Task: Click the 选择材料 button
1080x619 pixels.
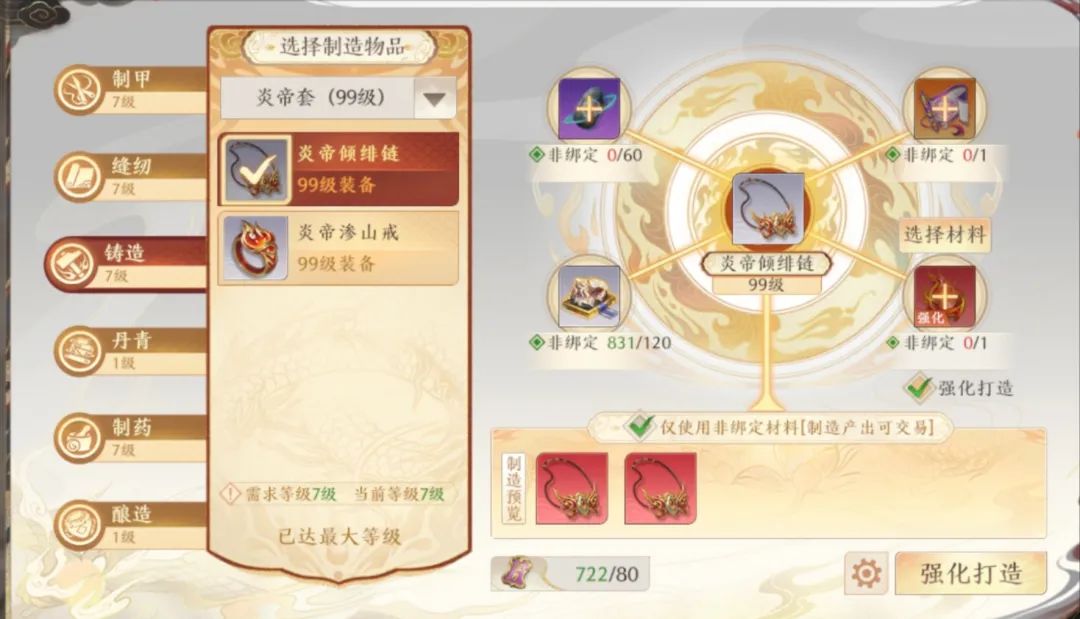Action: [944, 235]
